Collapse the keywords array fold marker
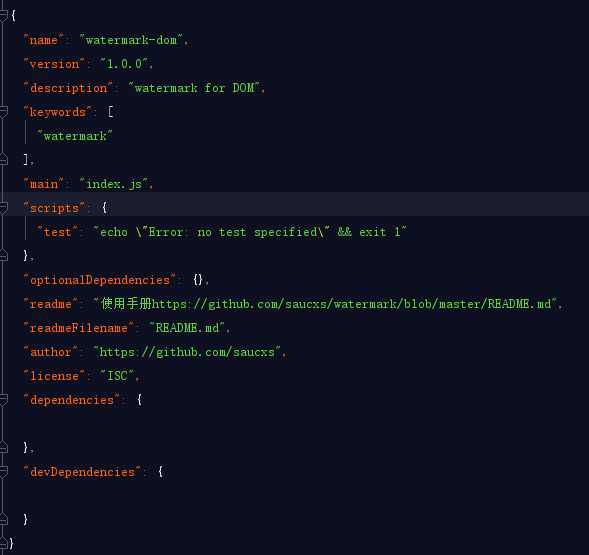 pyautogui.click(x=3, y=112)
